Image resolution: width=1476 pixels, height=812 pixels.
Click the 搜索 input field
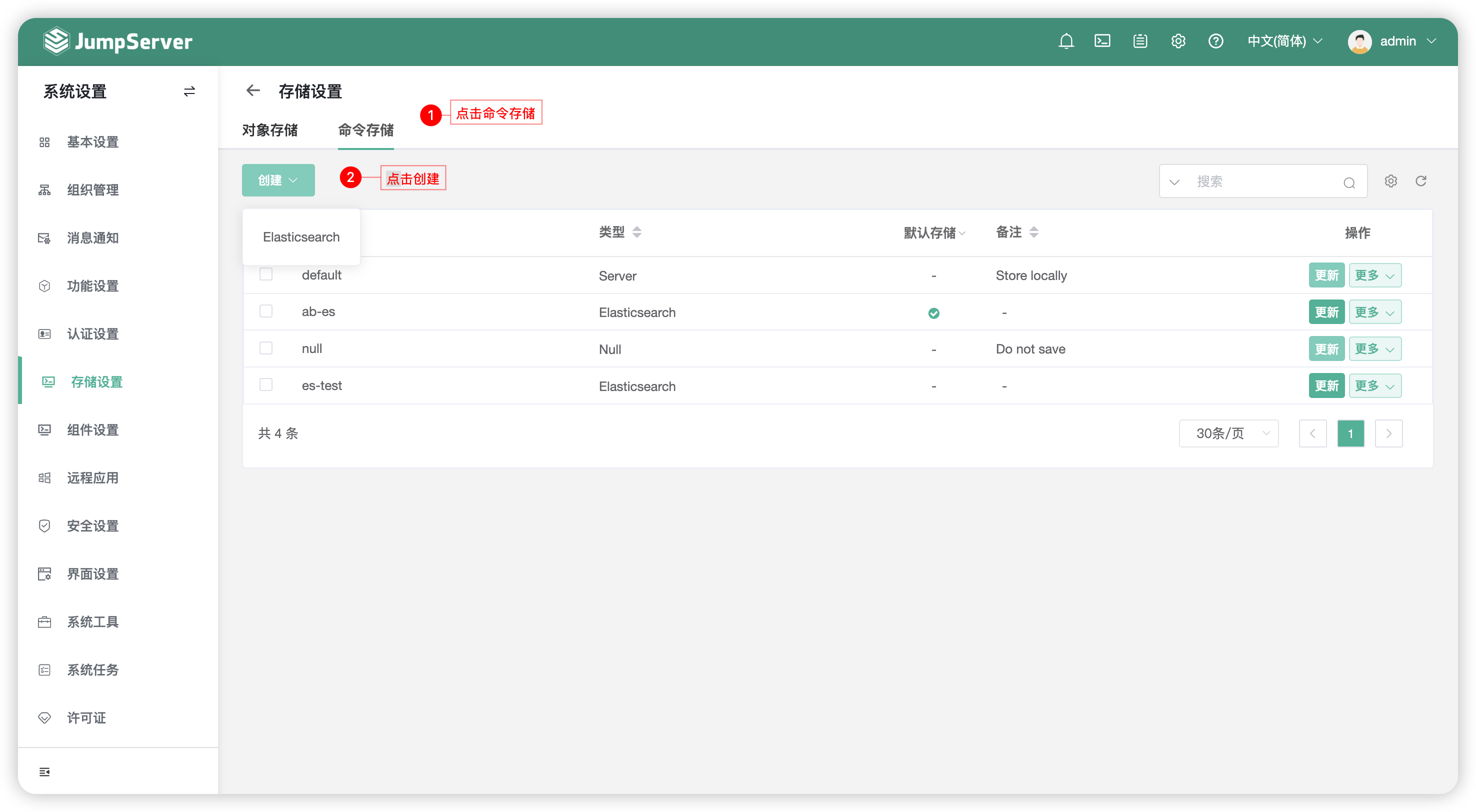tap(1263, 181)
